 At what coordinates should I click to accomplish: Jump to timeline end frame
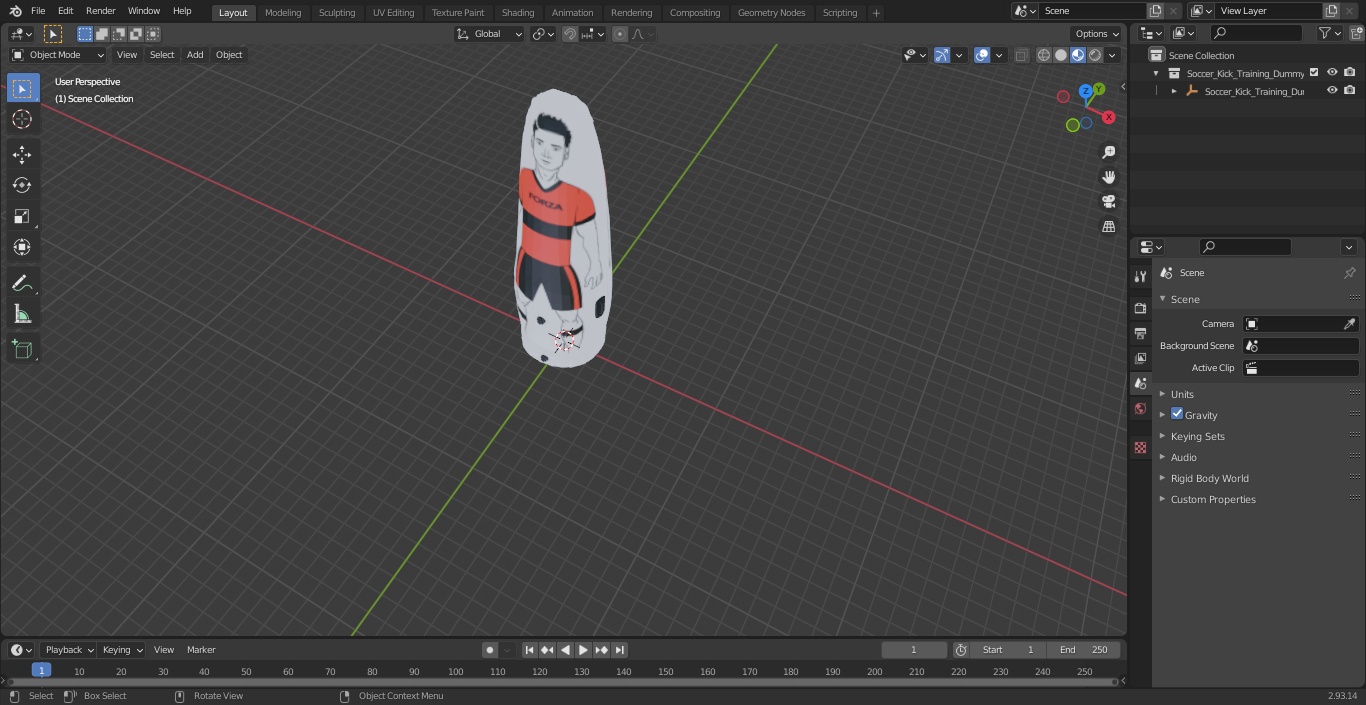pyautogui.click(x=619, y=650)
